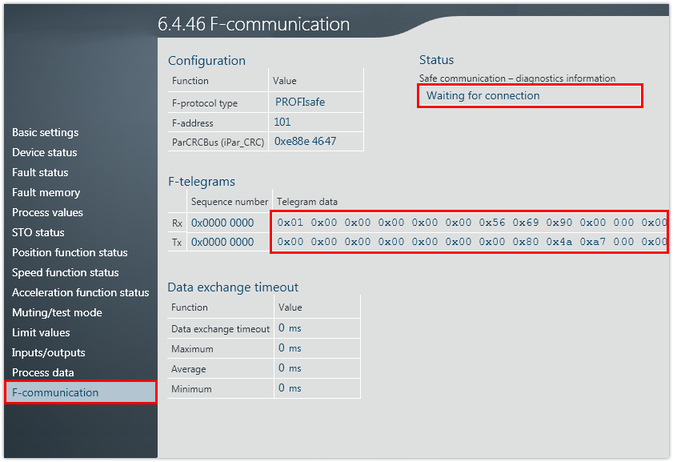Image resolution: width=673 pixels, height=462 pixels.
Task: Open Speed function status page
Action: 65,272
